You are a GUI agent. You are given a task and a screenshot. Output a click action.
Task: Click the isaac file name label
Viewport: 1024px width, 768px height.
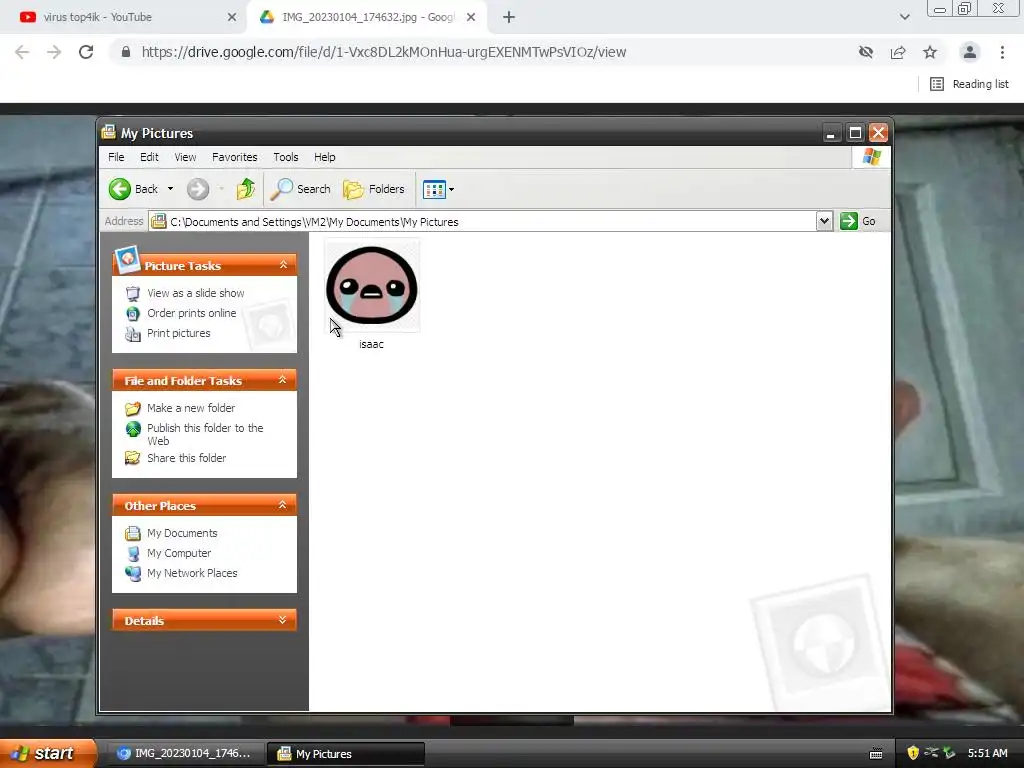pyautogui.click(x=372, y=344)
